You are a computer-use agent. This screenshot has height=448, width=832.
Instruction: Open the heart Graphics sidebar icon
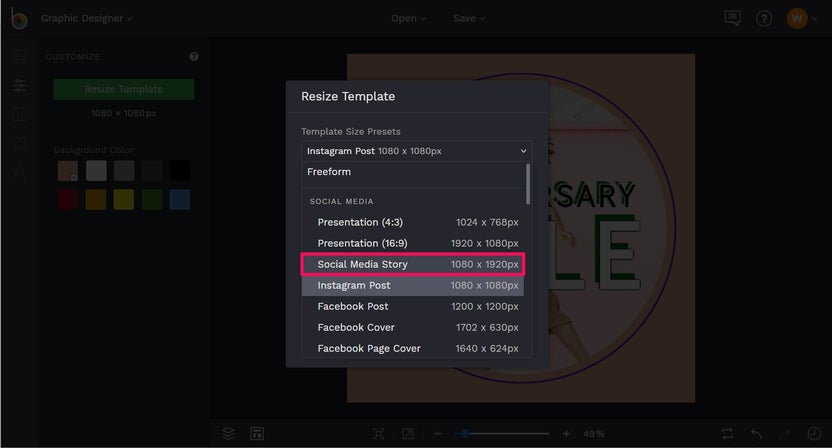click(20, 143)
